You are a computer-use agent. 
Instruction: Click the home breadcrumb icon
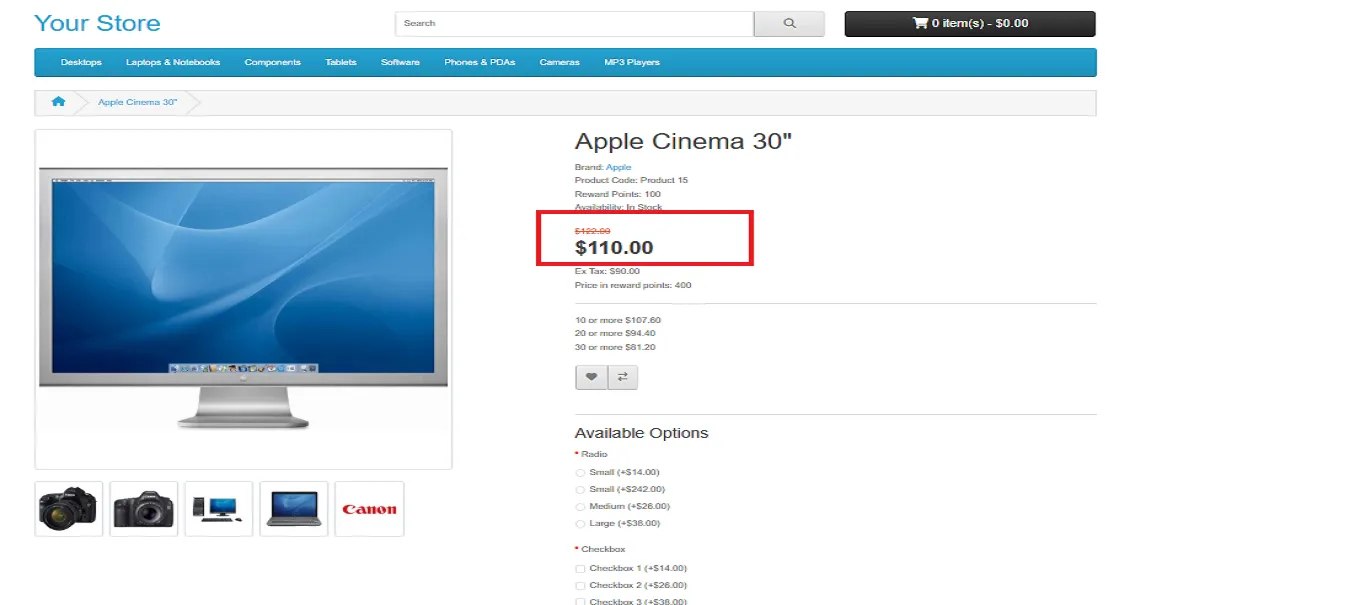[59, 102]
